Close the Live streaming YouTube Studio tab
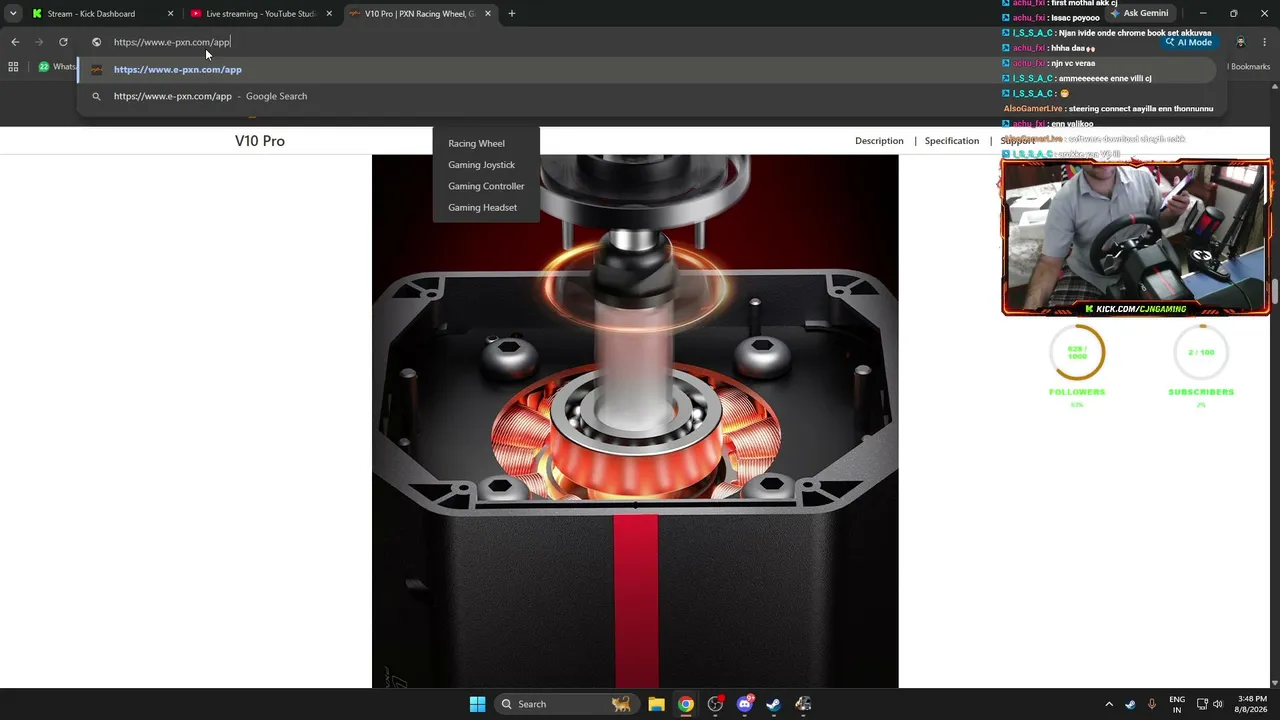The width and height of the screenshot is (1280, 720). click(x=329, y=14)
